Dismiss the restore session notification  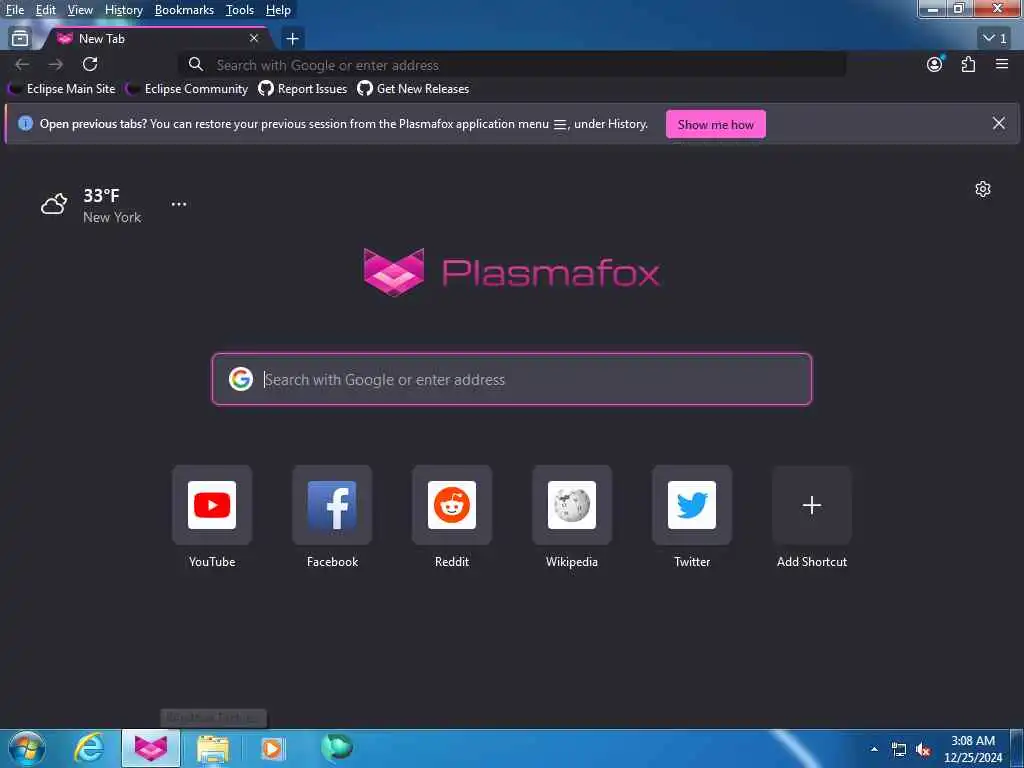[999, 123]
